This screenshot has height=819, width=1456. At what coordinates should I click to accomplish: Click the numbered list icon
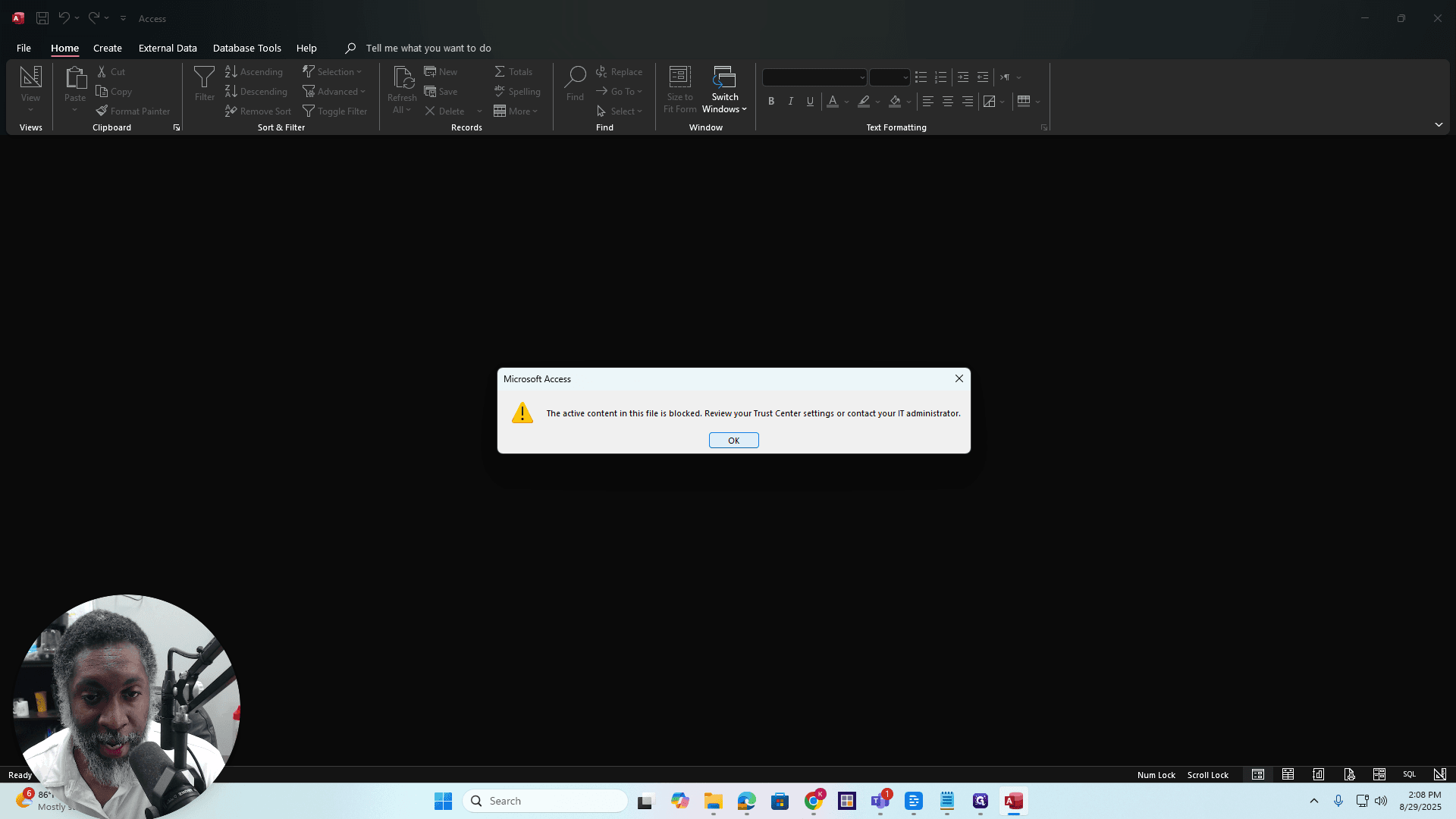[940, 77]
